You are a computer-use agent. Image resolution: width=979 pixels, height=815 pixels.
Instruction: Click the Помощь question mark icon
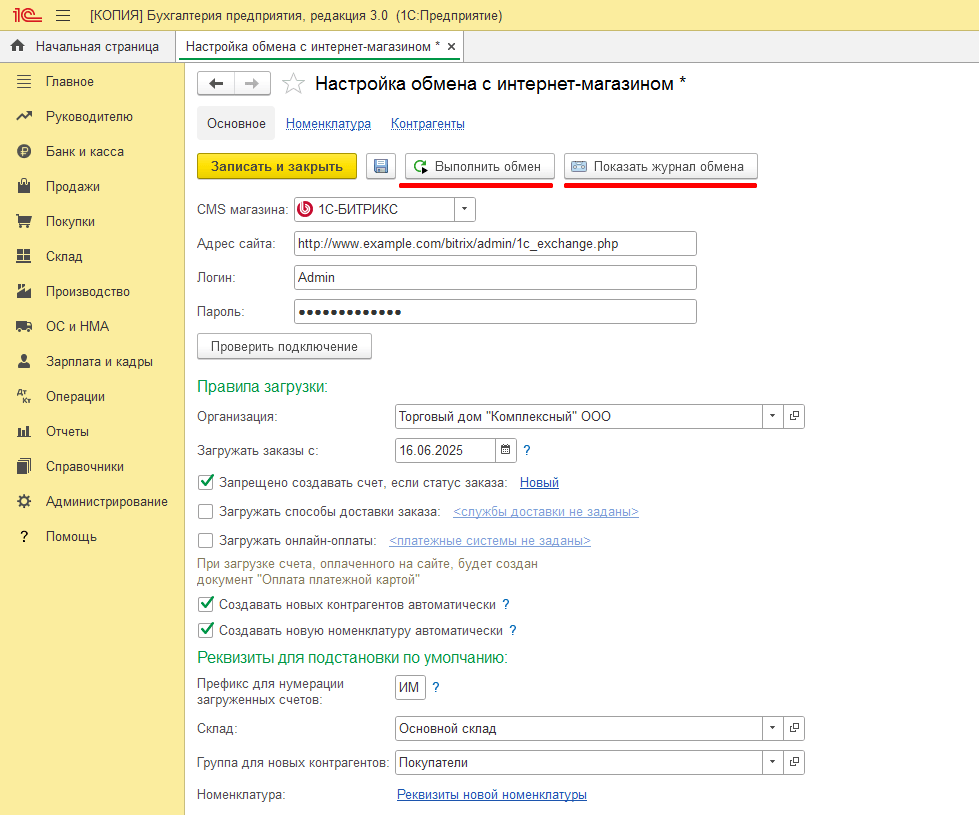[x=24, y=536]
